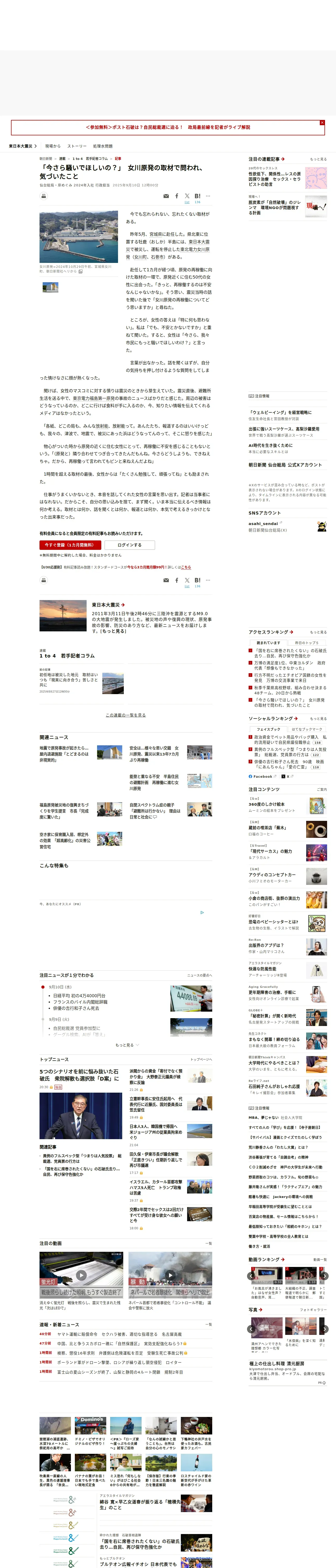
Task: Click Facebook share icon below the article
Action: pyautogui.click(x=177, y=580)
